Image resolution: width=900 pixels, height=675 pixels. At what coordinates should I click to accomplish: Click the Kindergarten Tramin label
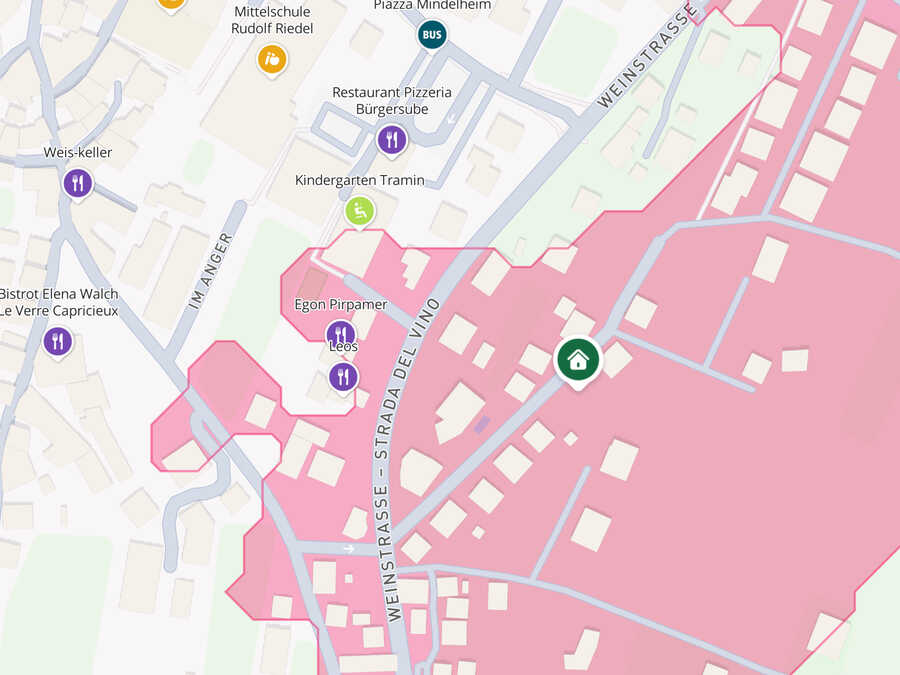click(360, 180)
